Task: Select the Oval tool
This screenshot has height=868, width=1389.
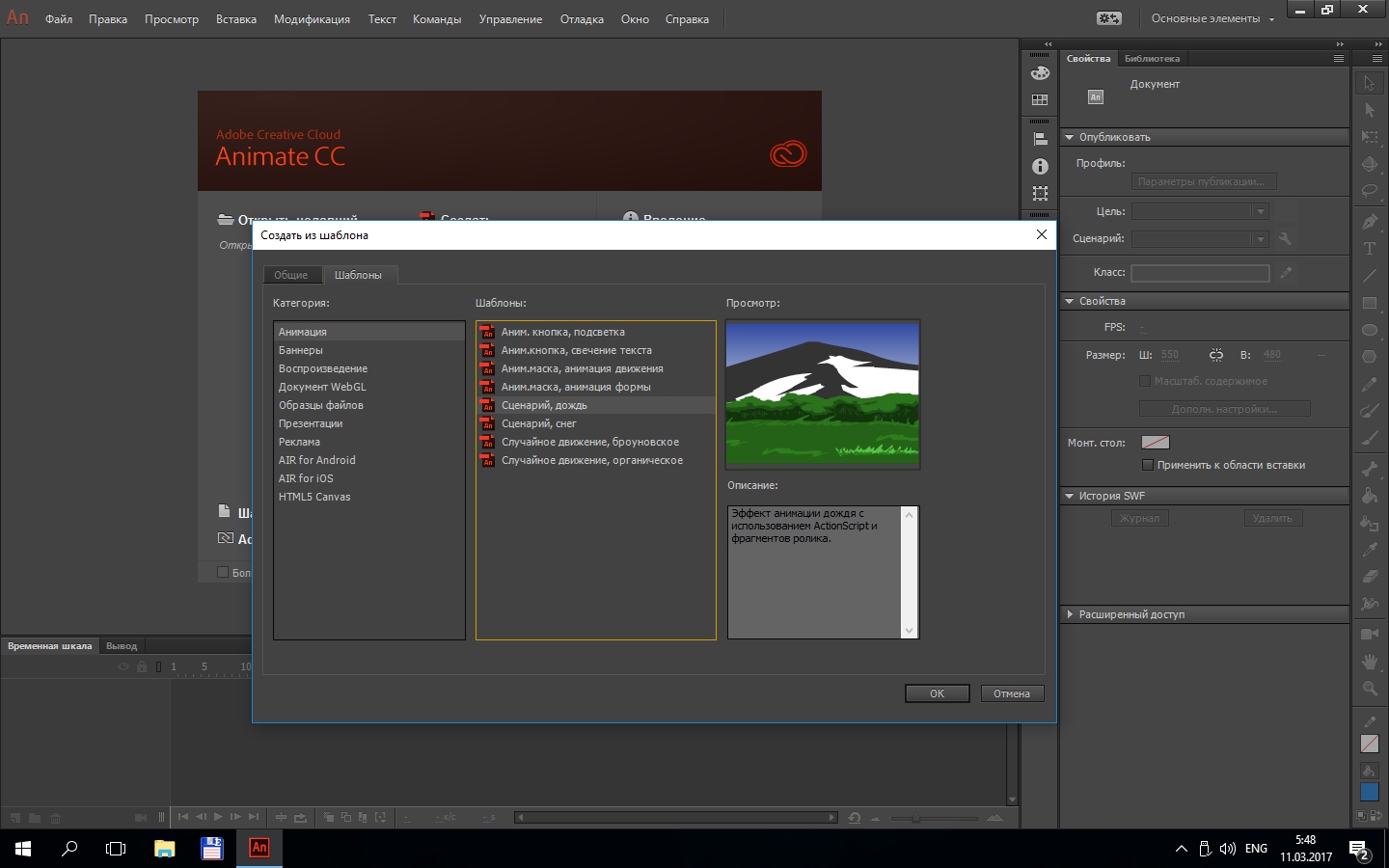Action: 1369,330
